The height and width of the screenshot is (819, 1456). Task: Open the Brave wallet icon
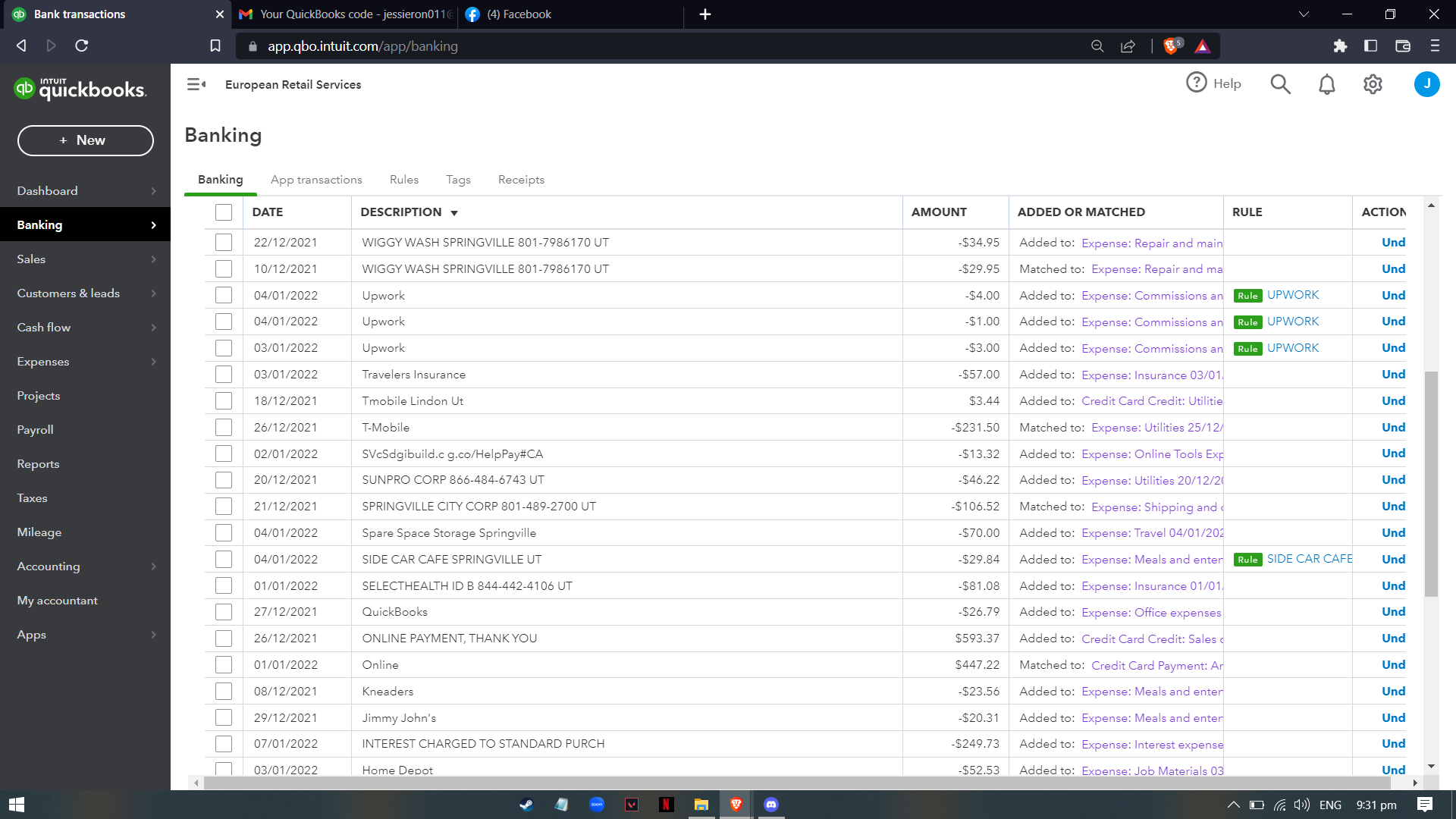(x=1402, y=46)
